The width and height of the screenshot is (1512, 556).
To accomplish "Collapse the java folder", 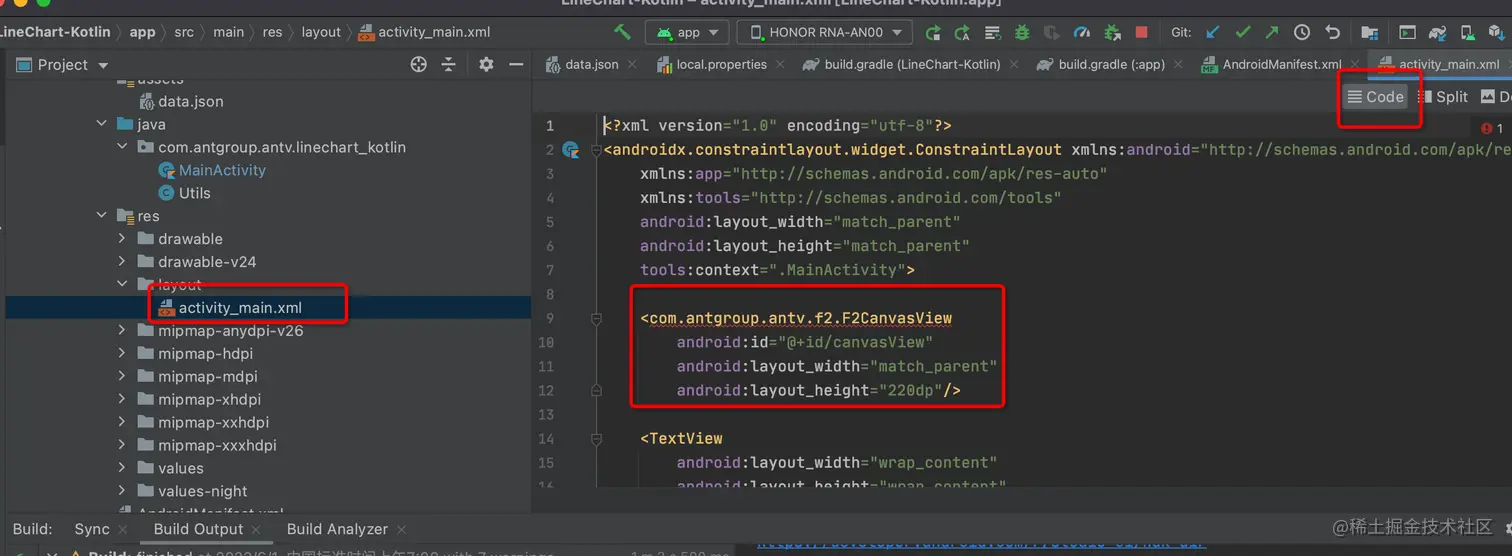I will click(102, 124).
